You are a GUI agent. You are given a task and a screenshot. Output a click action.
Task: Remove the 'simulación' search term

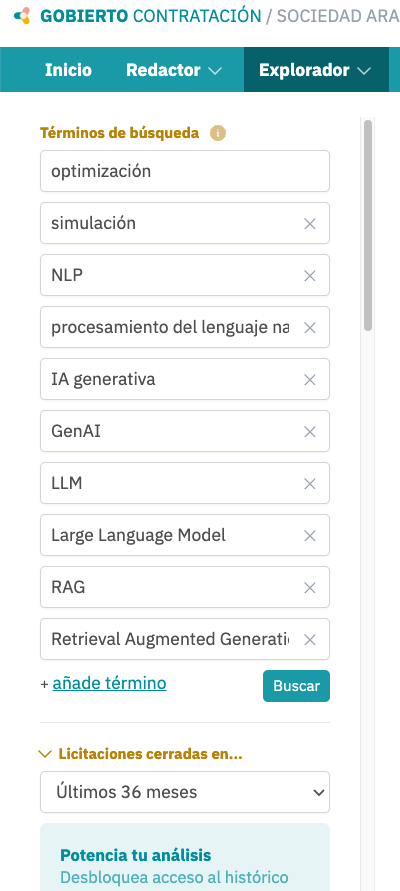click(310, 224)
